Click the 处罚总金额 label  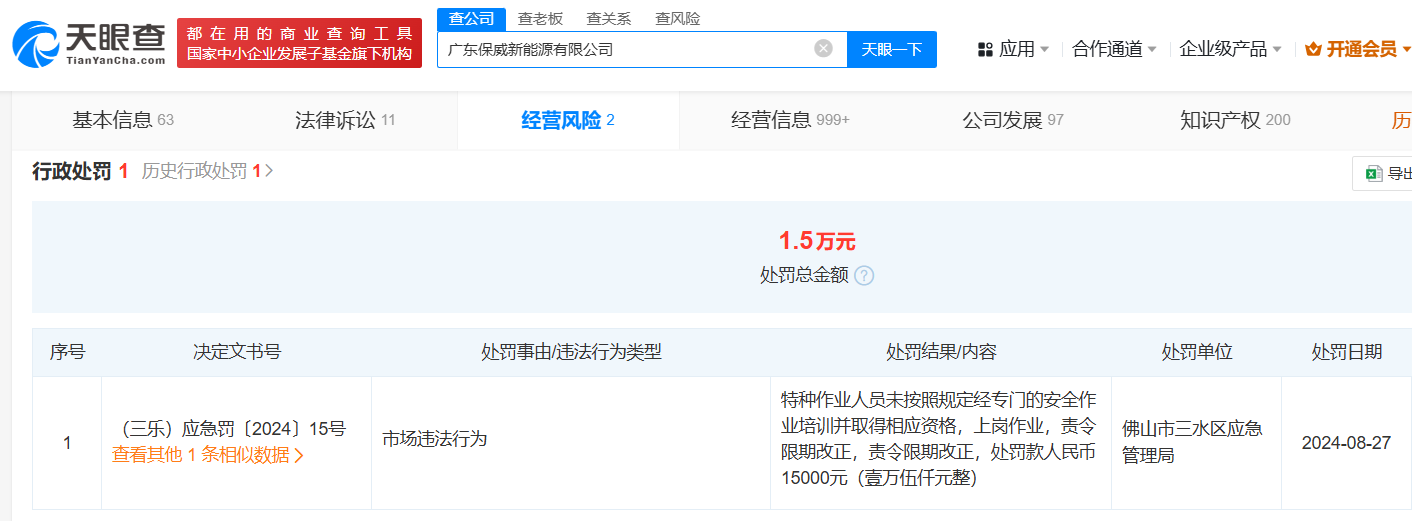(x=804, y=275)
